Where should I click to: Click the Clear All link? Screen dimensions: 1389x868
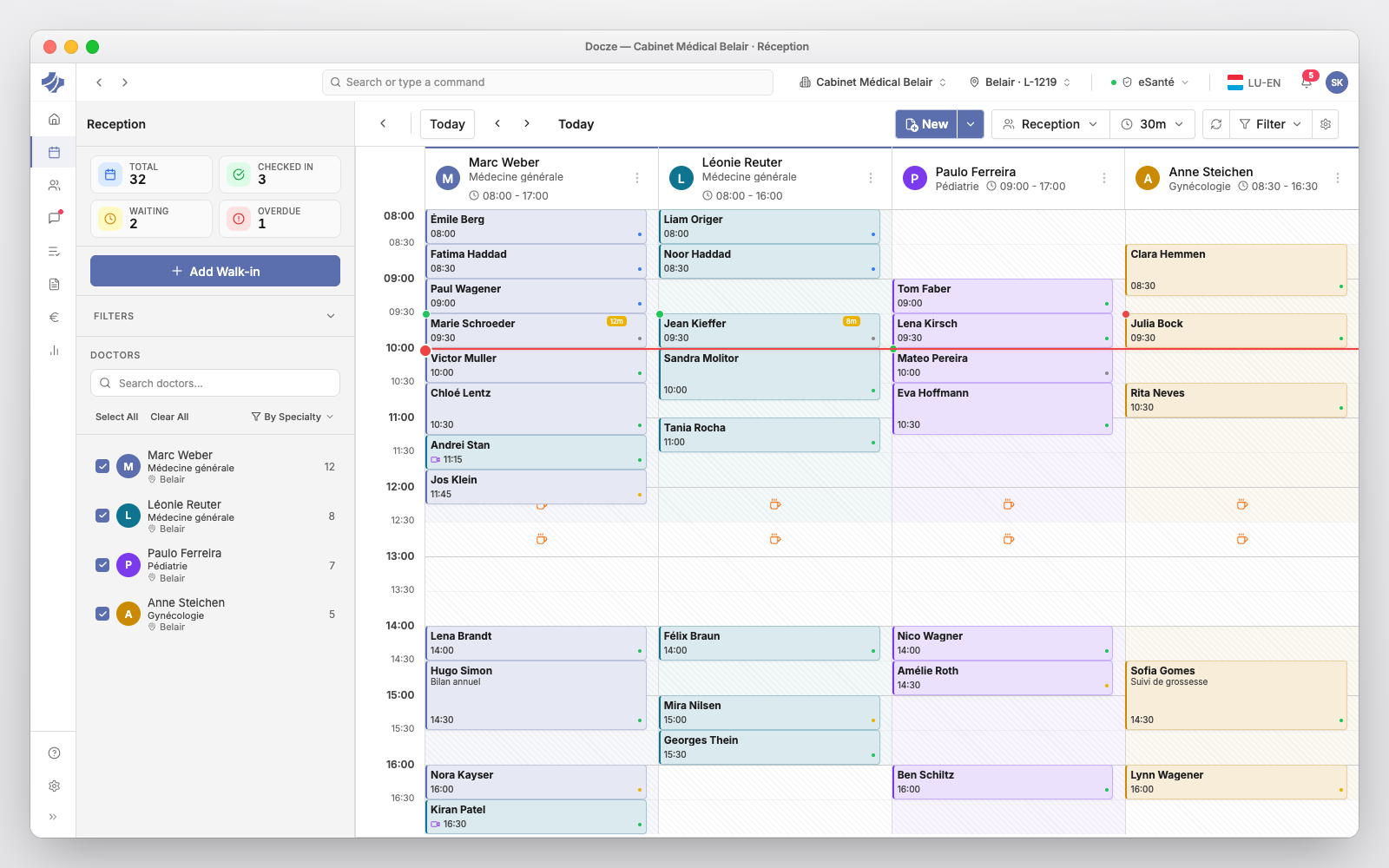169,417
